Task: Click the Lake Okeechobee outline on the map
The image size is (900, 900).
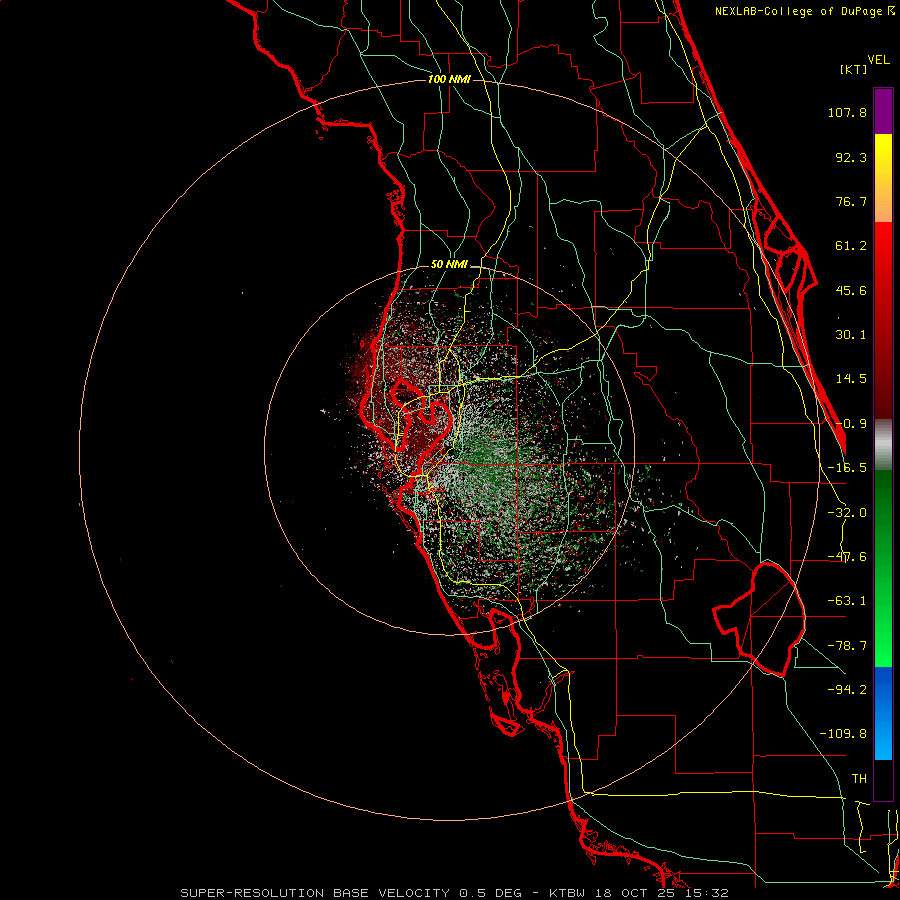Action: [x=760, y=619]
